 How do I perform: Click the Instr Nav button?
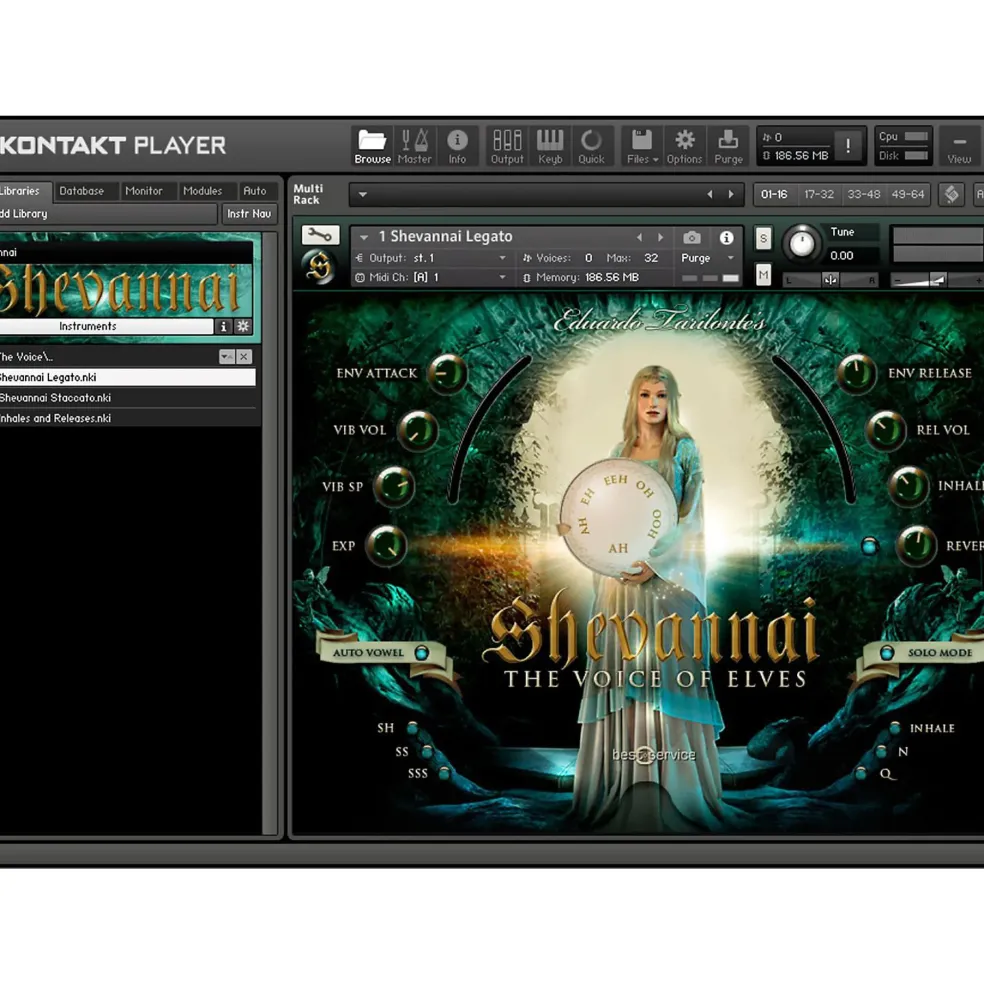(249, 214)
